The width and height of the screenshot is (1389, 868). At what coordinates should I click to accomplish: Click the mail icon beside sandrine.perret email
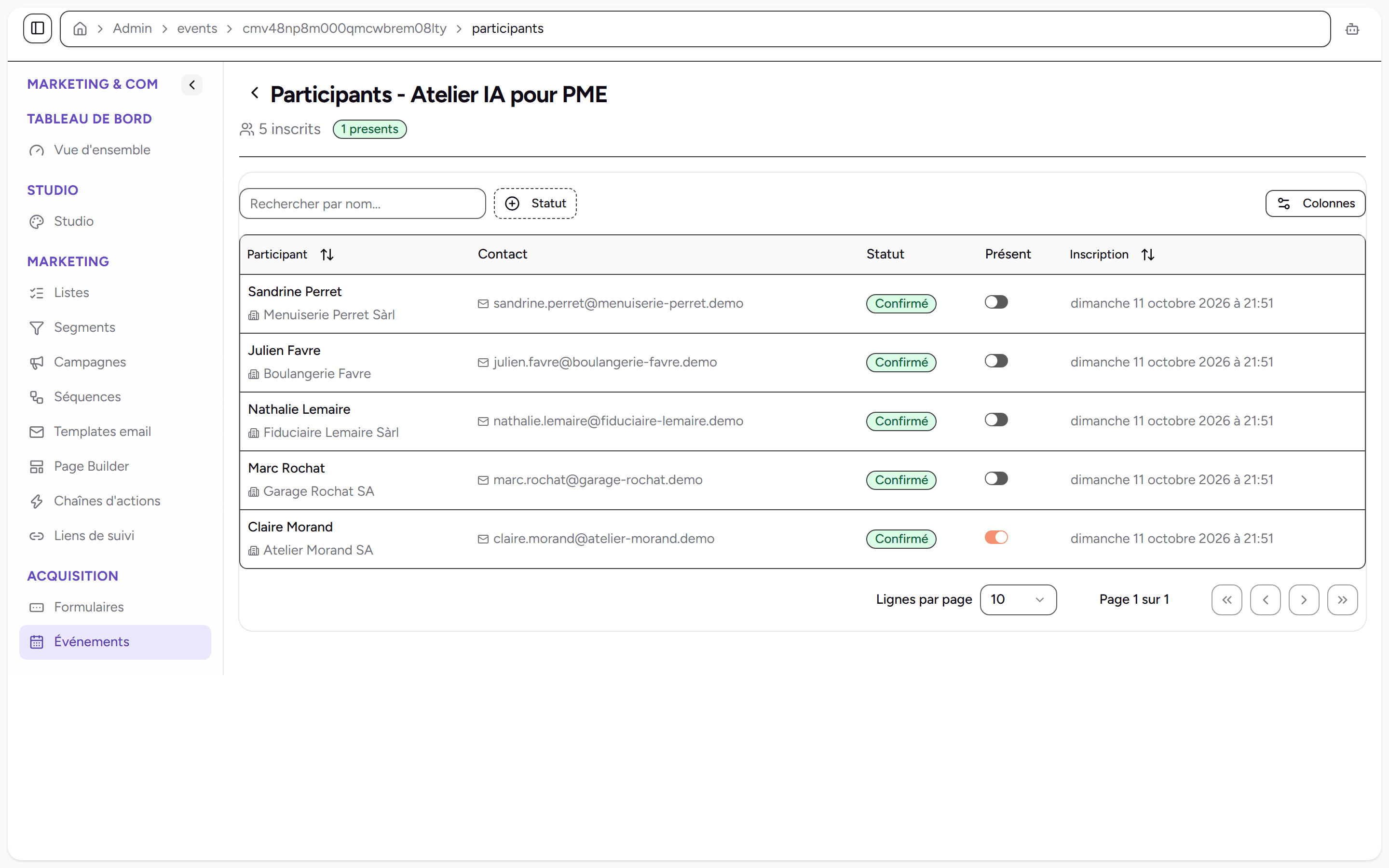coord(483,304)
